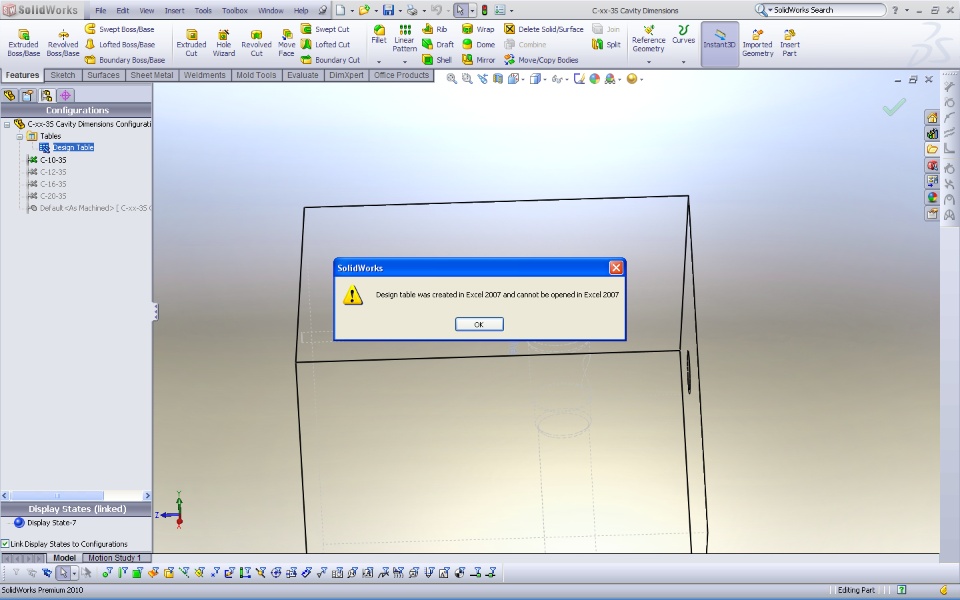Click the ConfigurationManager horizontal scrollbar

76,495
